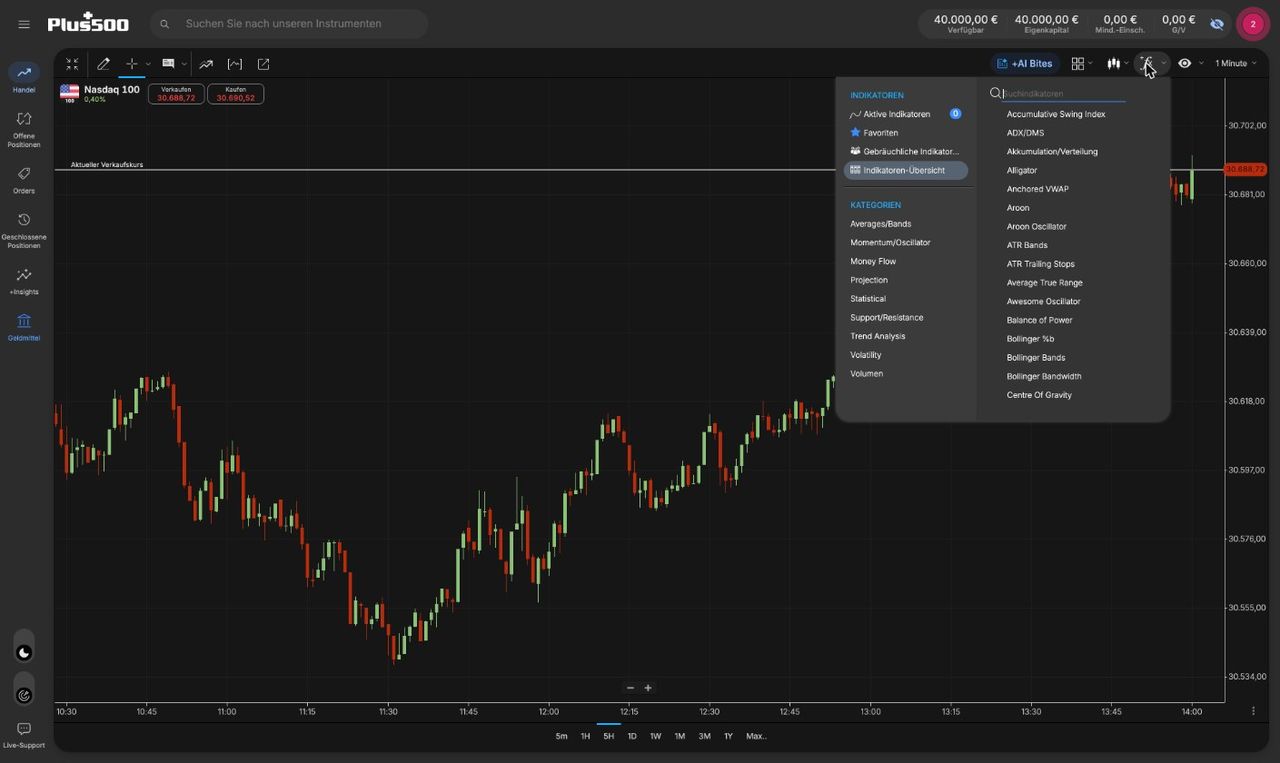Click the instrument search bar
1280x763 pixels.
(x=289, y=24)
